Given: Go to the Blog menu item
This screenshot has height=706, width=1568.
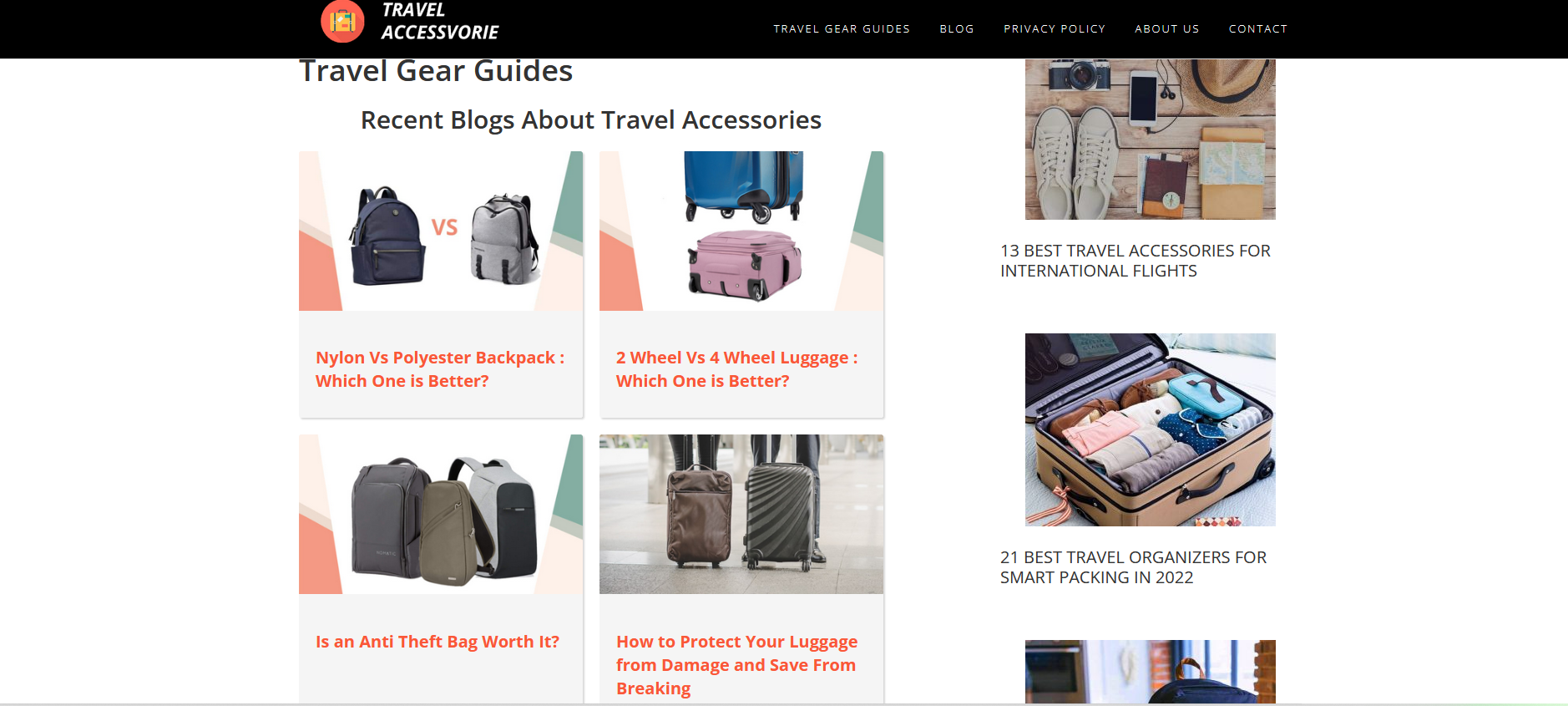Looking at the screenshot, I should click(957, 28).
